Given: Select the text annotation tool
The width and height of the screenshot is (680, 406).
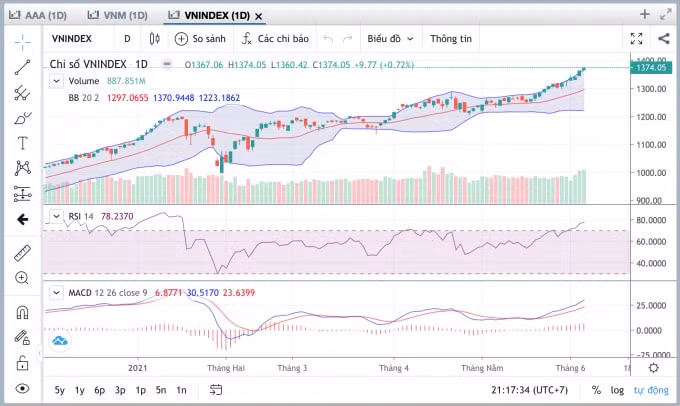Looking at the screenshot, I should (23, 143).
